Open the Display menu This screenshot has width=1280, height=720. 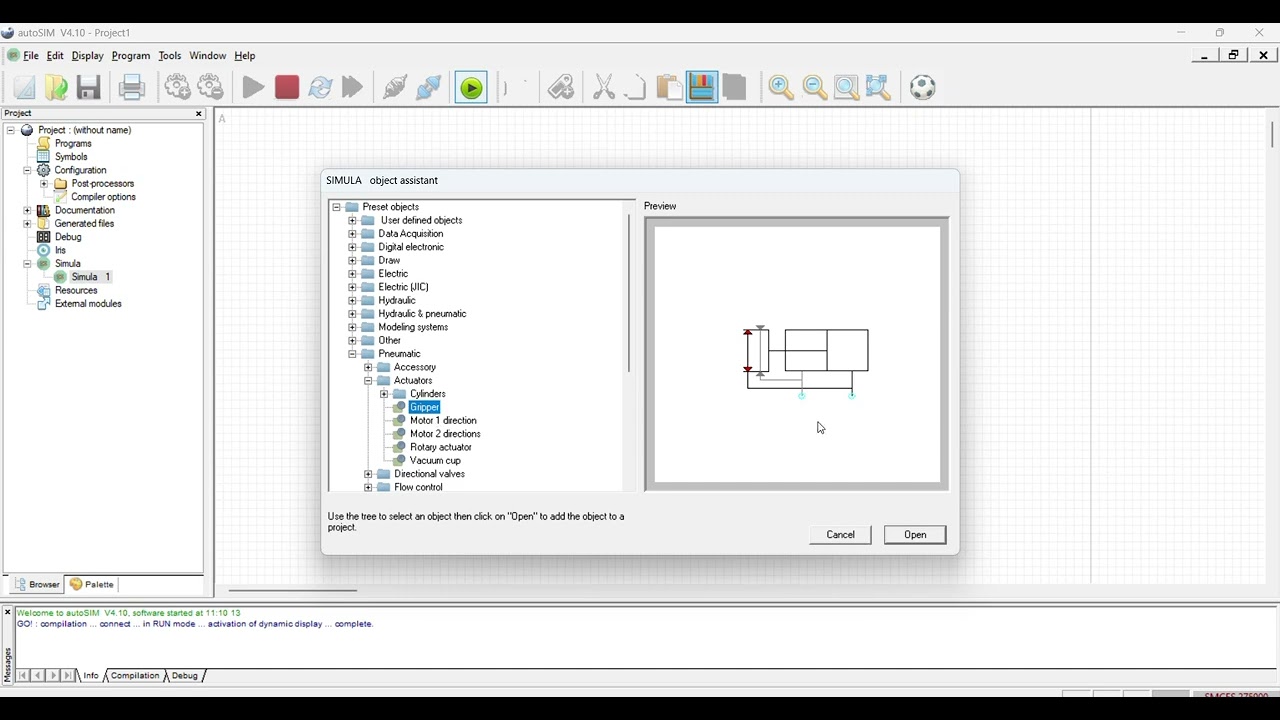tap(87, 56)
